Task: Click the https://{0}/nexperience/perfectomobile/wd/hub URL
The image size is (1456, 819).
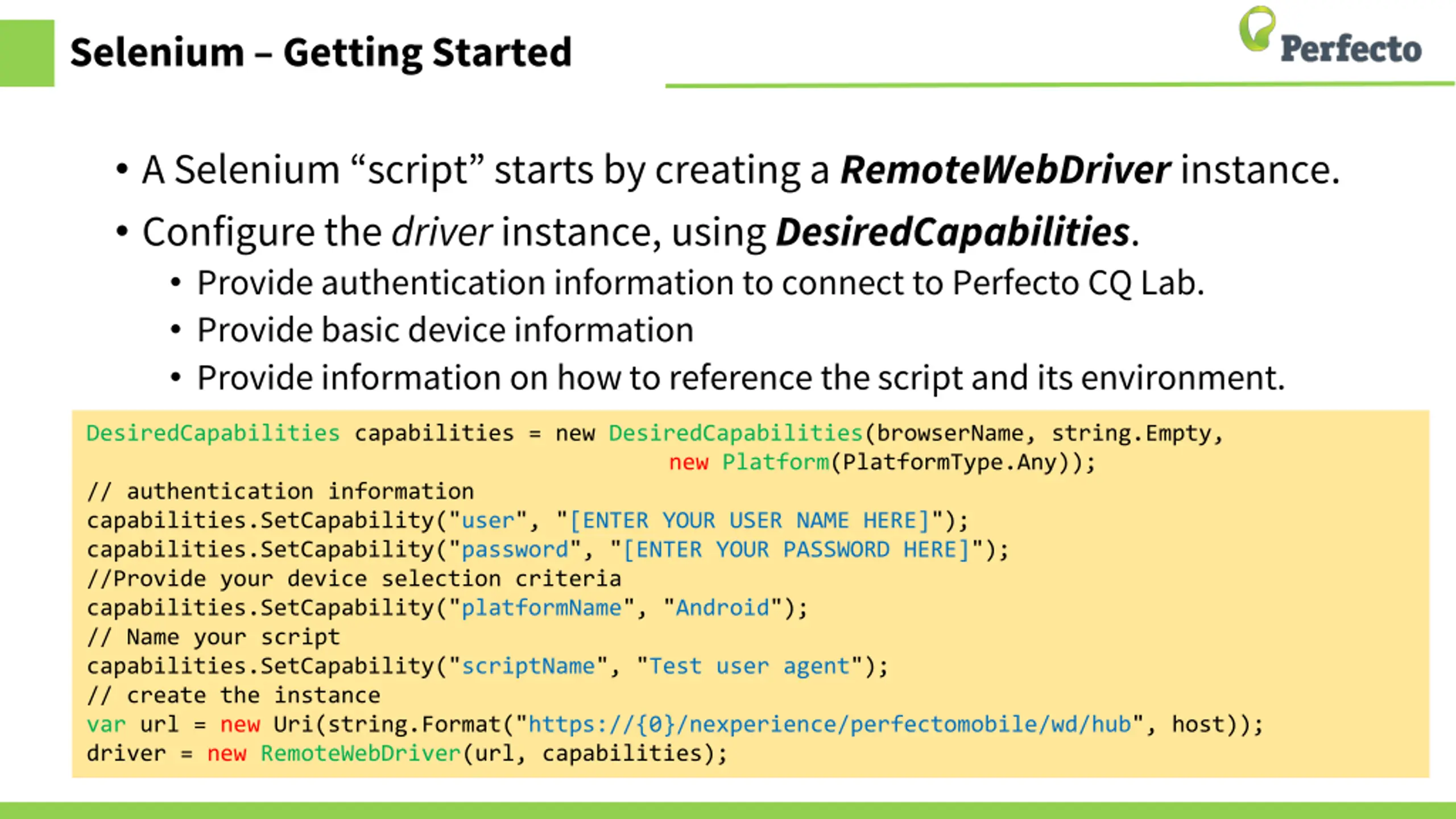Action: tap(830, 725)
